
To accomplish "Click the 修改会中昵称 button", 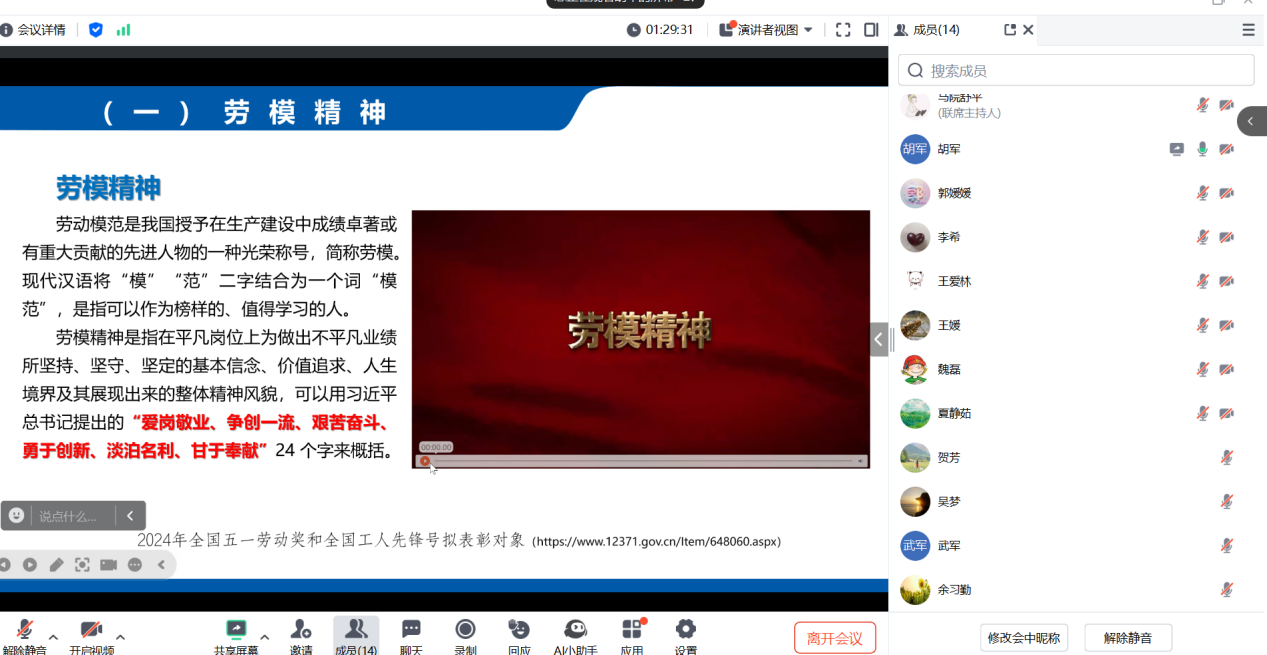I will coord(1025,638).
